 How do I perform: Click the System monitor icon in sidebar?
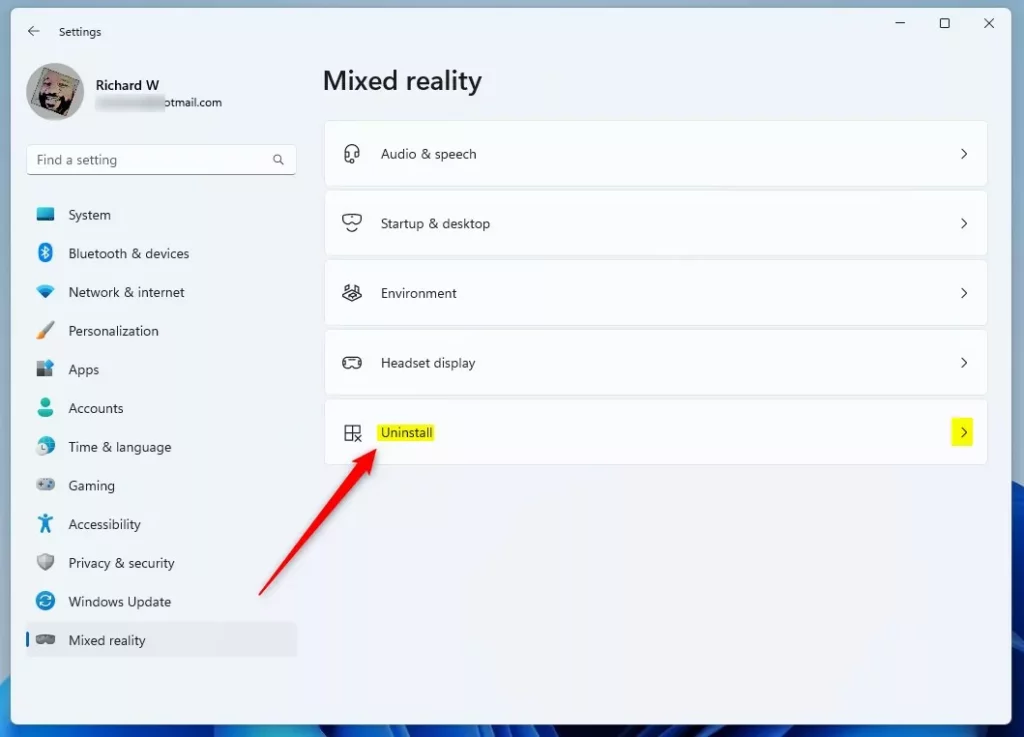point(45,214)
